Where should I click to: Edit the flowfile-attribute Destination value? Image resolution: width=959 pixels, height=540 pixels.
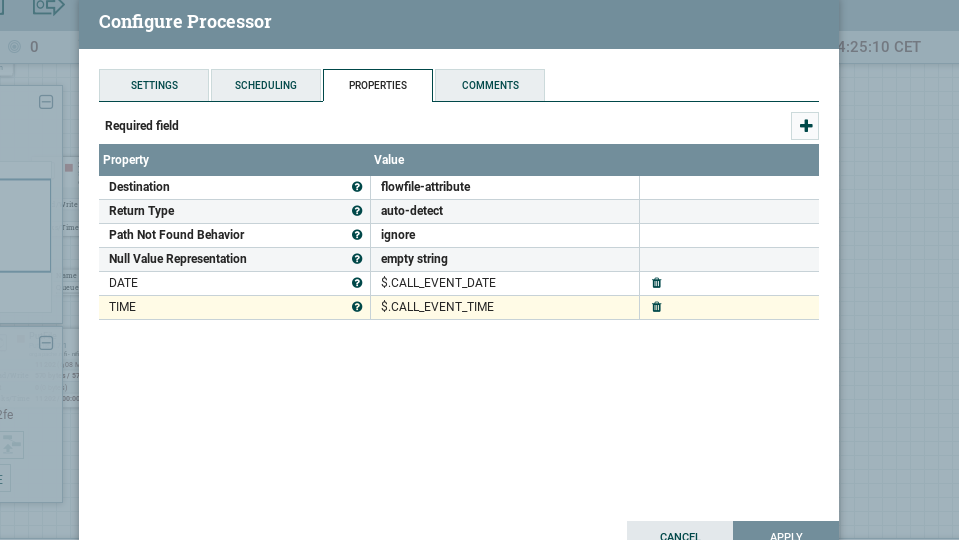coord(504,187)
